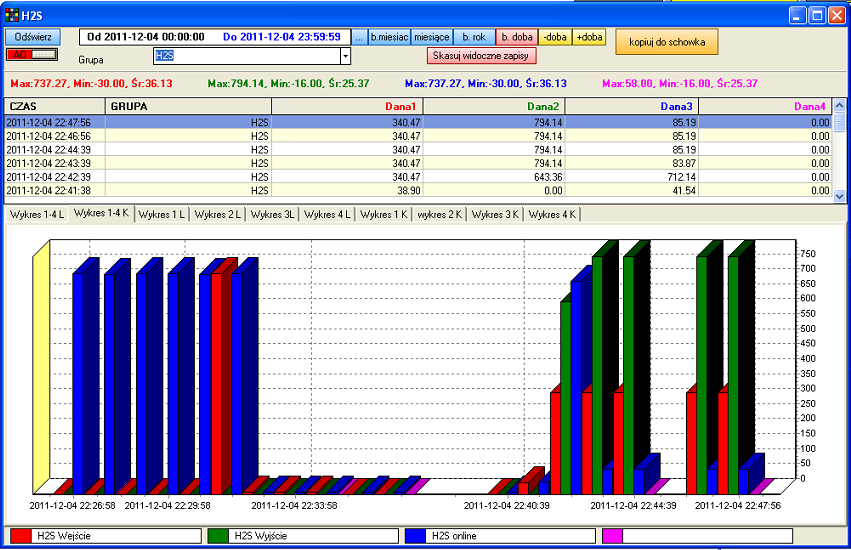Click Dana2 value 643.36
The image size is (851, 550).
click(548, 177)
